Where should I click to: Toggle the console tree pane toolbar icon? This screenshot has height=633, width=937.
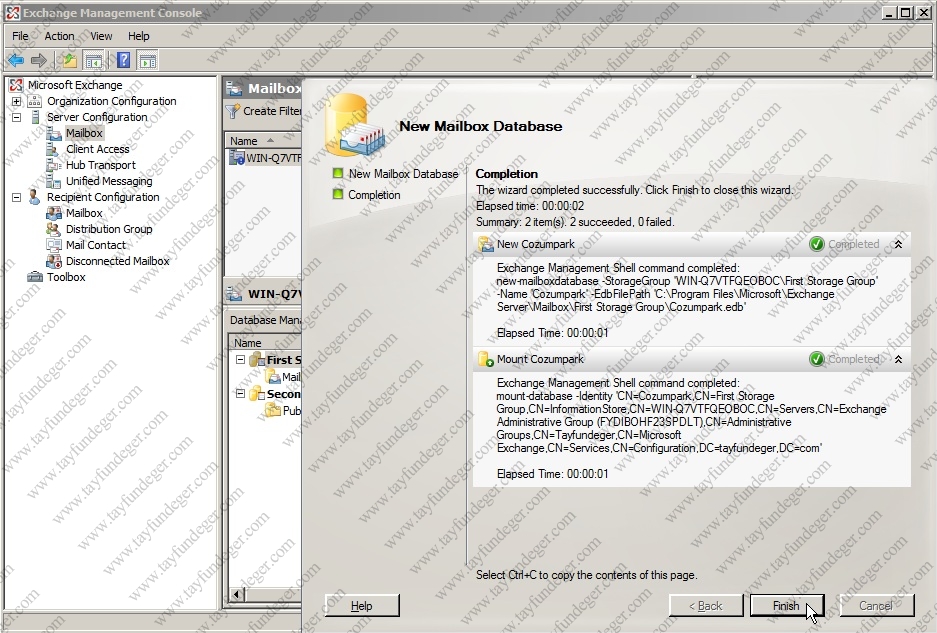click(x=94, y=60)
